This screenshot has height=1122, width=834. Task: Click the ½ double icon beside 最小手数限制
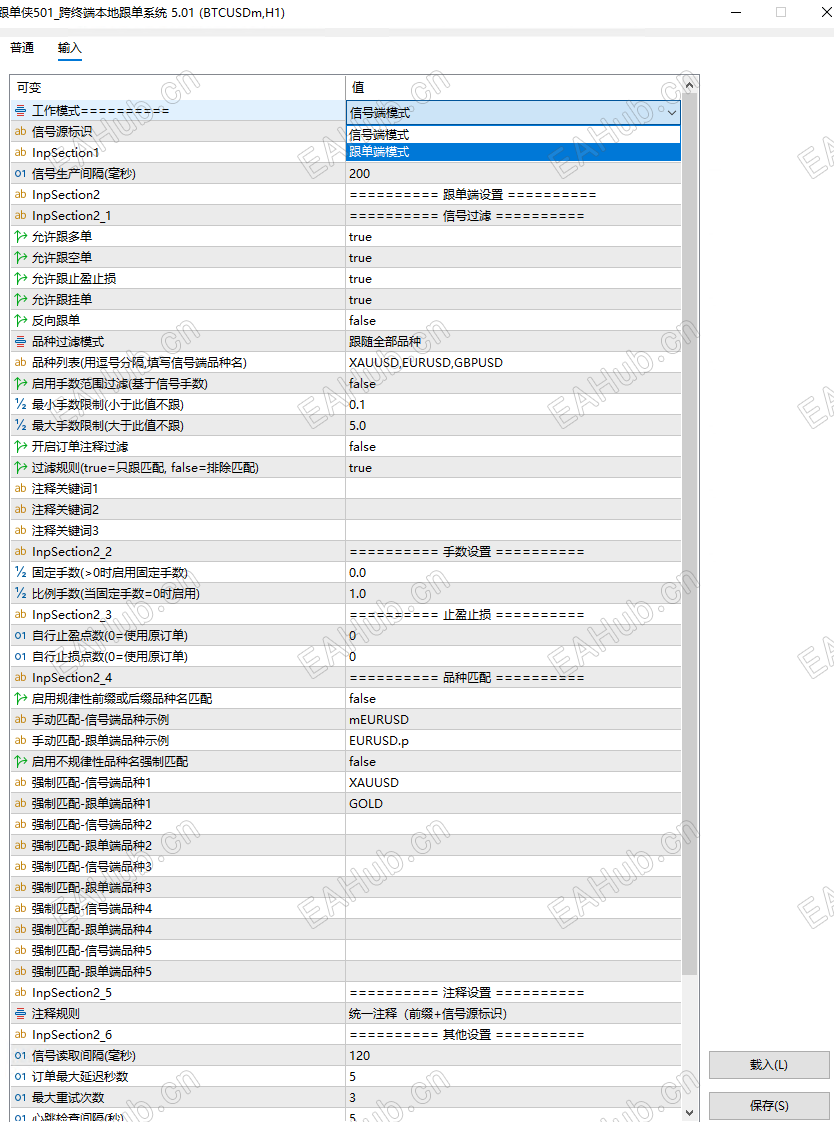pyautogui.click(x=20, y=404)
